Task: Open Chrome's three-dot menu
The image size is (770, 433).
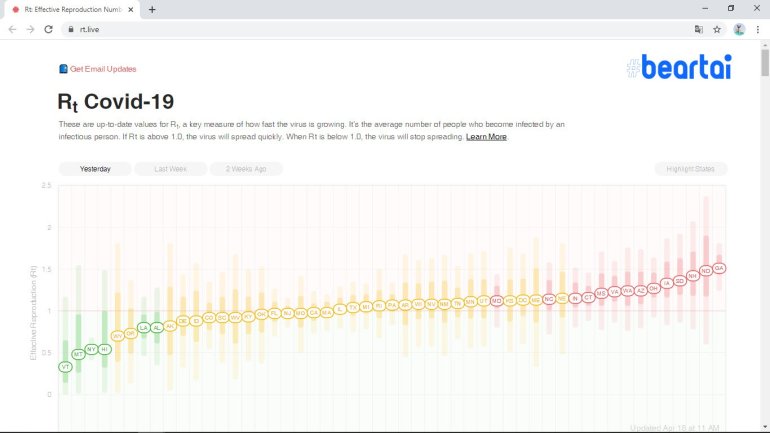Action: point(758,29)
